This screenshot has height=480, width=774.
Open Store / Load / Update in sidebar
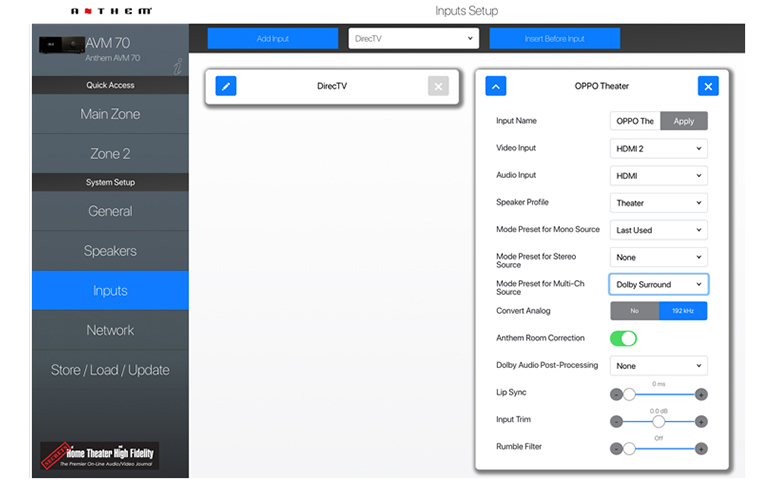[x=110, y=370]
